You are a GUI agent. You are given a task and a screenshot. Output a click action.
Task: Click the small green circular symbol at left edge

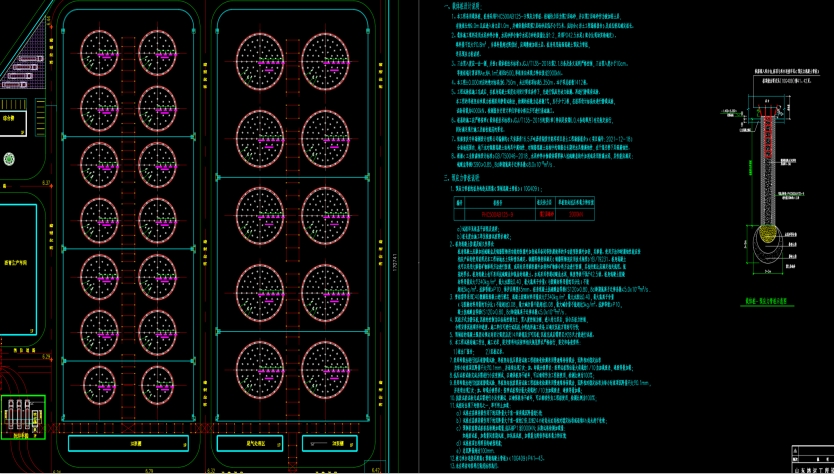(8, 158)
